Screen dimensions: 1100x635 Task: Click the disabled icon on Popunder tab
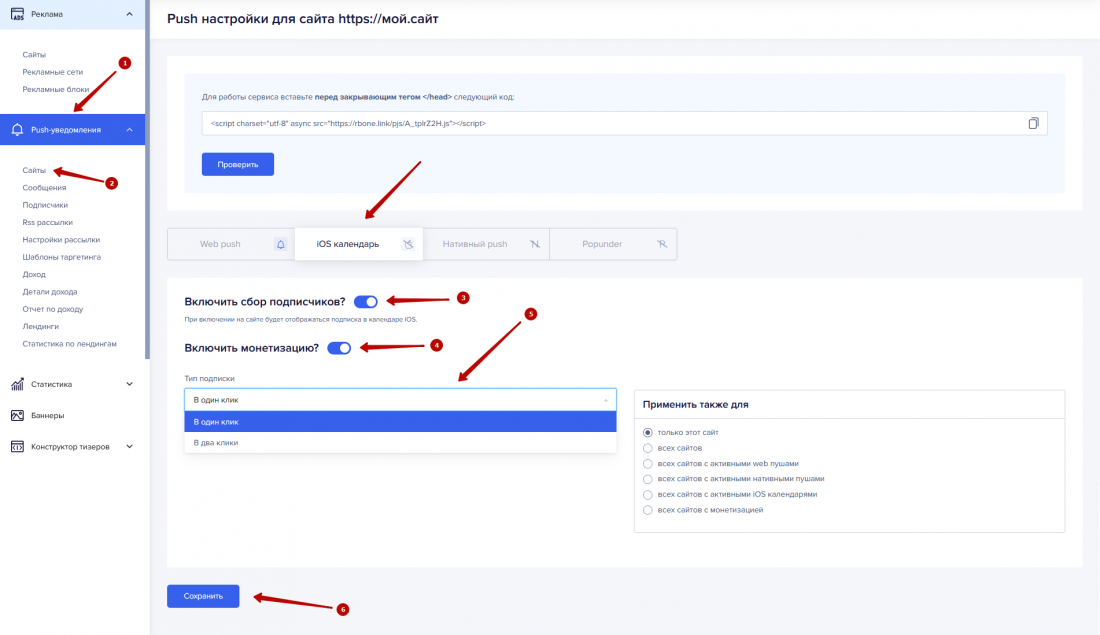click(662, 244)
